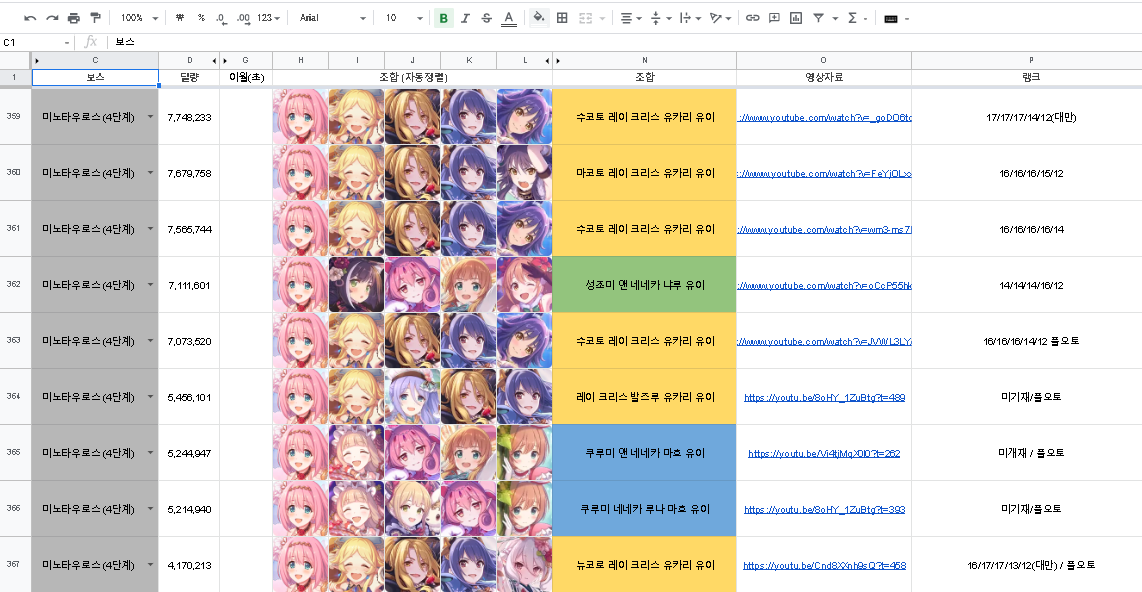Open YouTube link in row 359
Viewport: 1142px width, 592px height.
(824, 117)
